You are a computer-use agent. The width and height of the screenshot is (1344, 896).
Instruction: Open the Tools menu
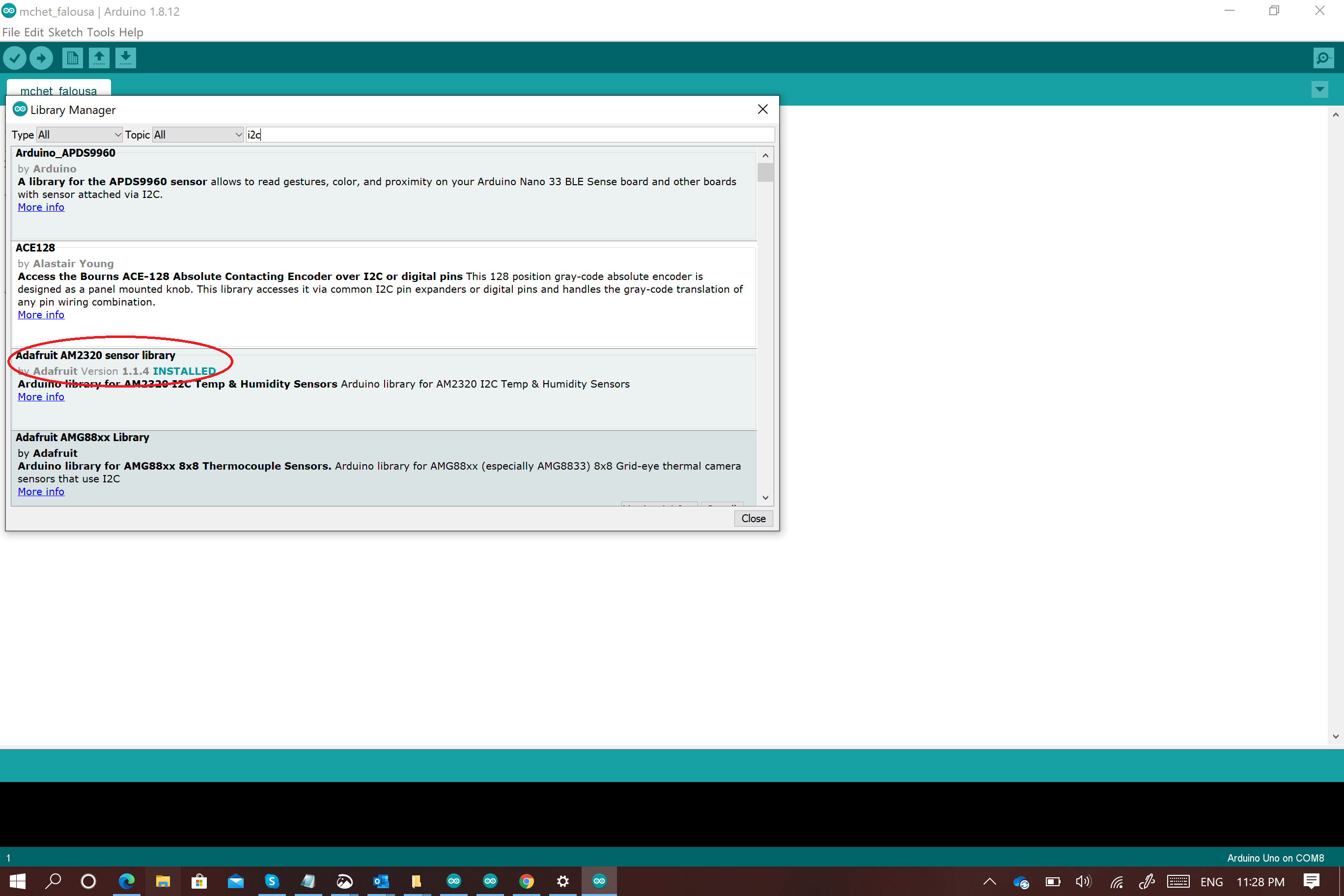click(101, 32)
